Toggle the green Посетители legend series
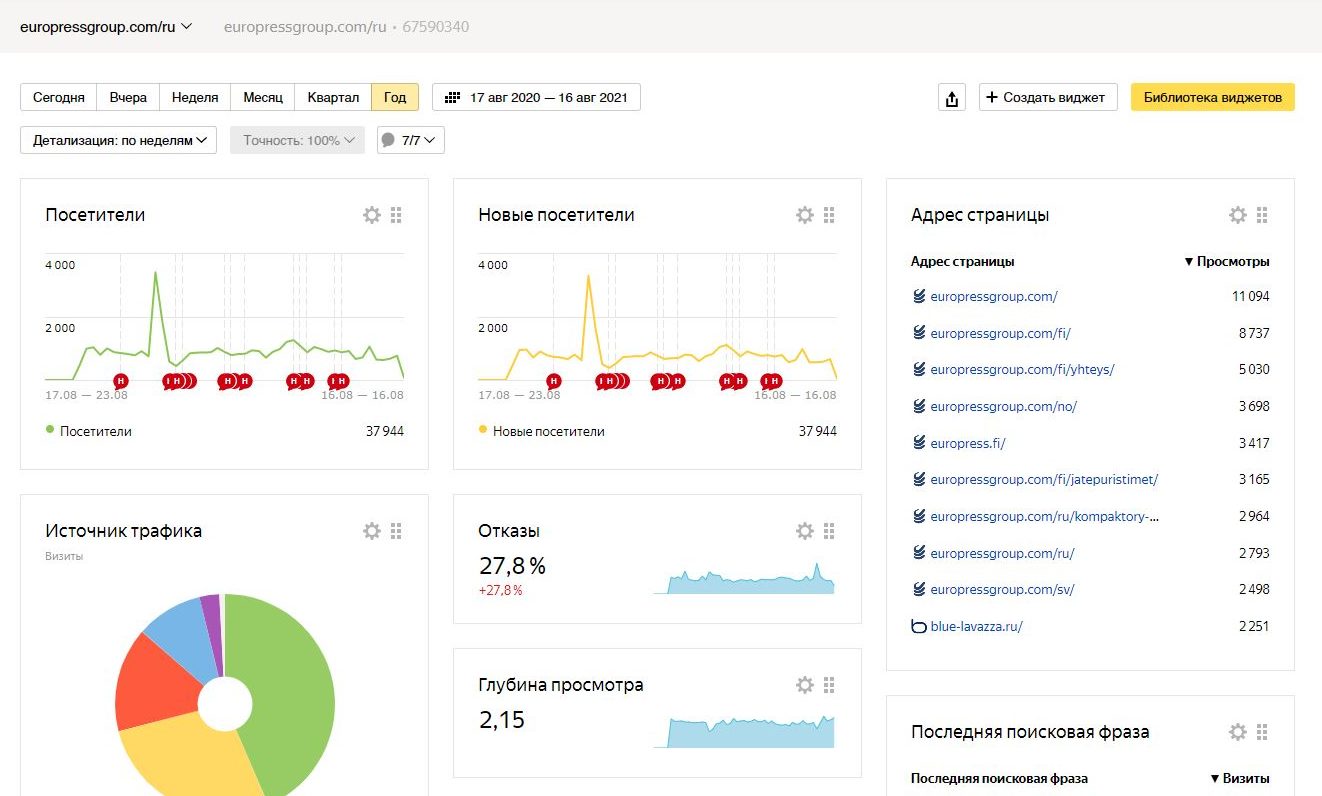The image size is (1322, 796). point(89,432)
